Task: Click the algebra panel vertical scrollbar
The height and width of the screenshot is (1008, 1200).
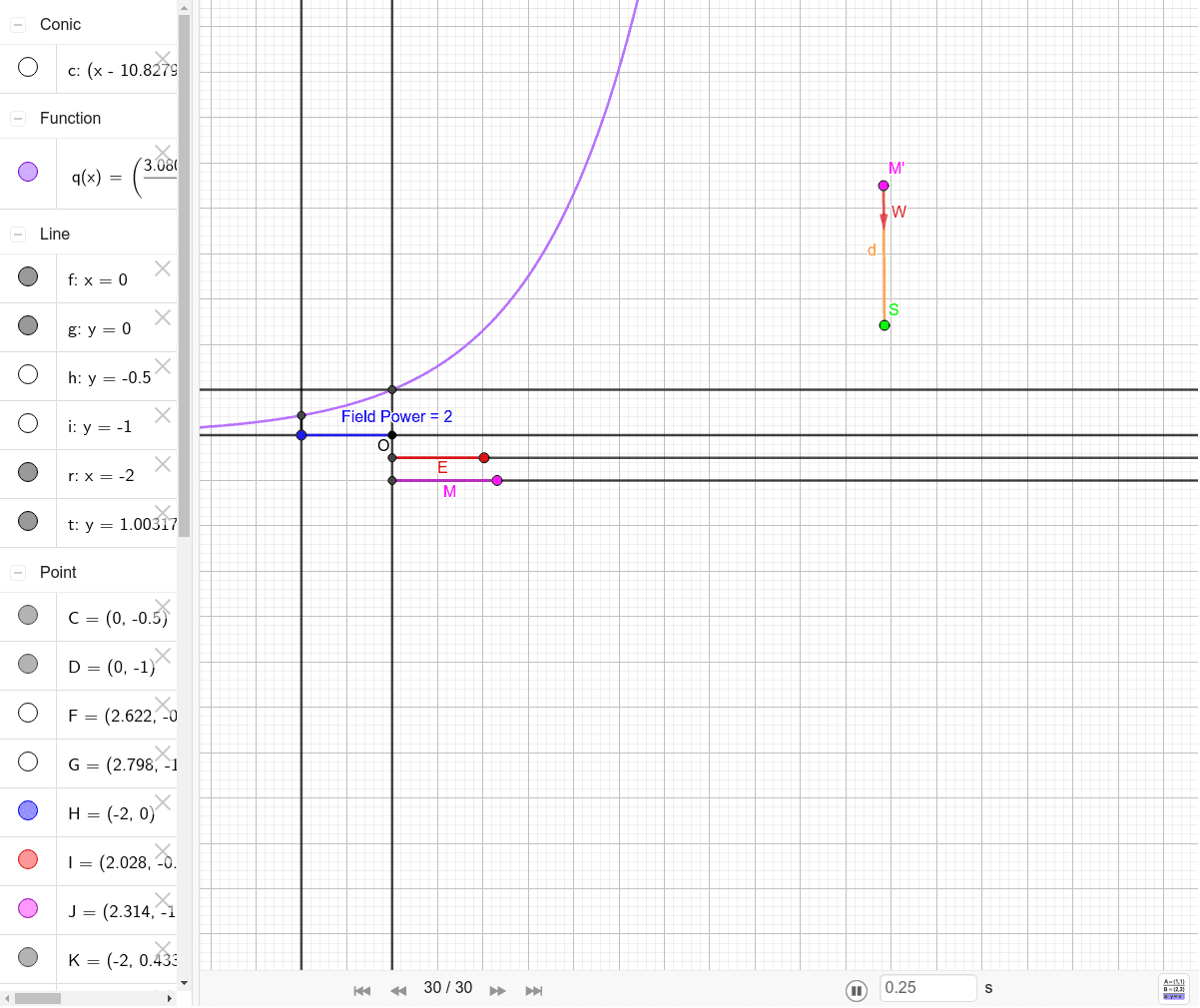Action: tap(184, 275)
